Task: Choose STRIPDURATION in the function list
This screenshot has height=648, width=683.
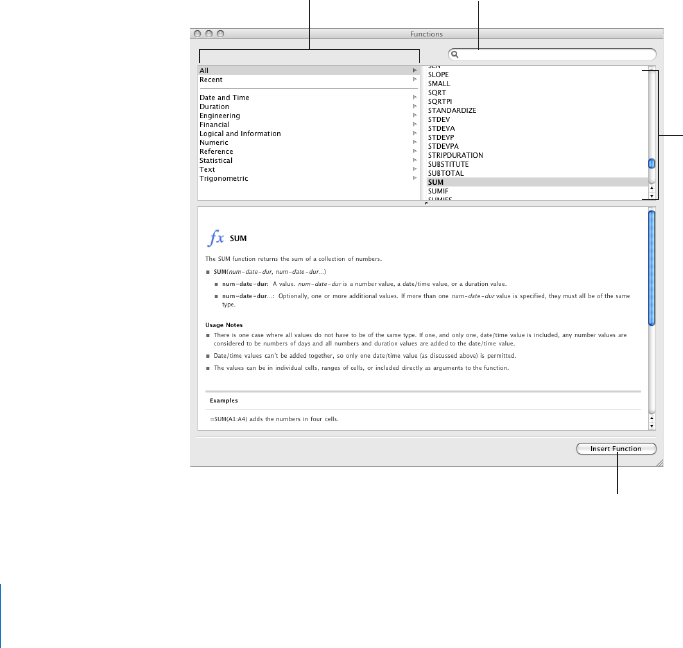Action: click(x=537, y=155)
